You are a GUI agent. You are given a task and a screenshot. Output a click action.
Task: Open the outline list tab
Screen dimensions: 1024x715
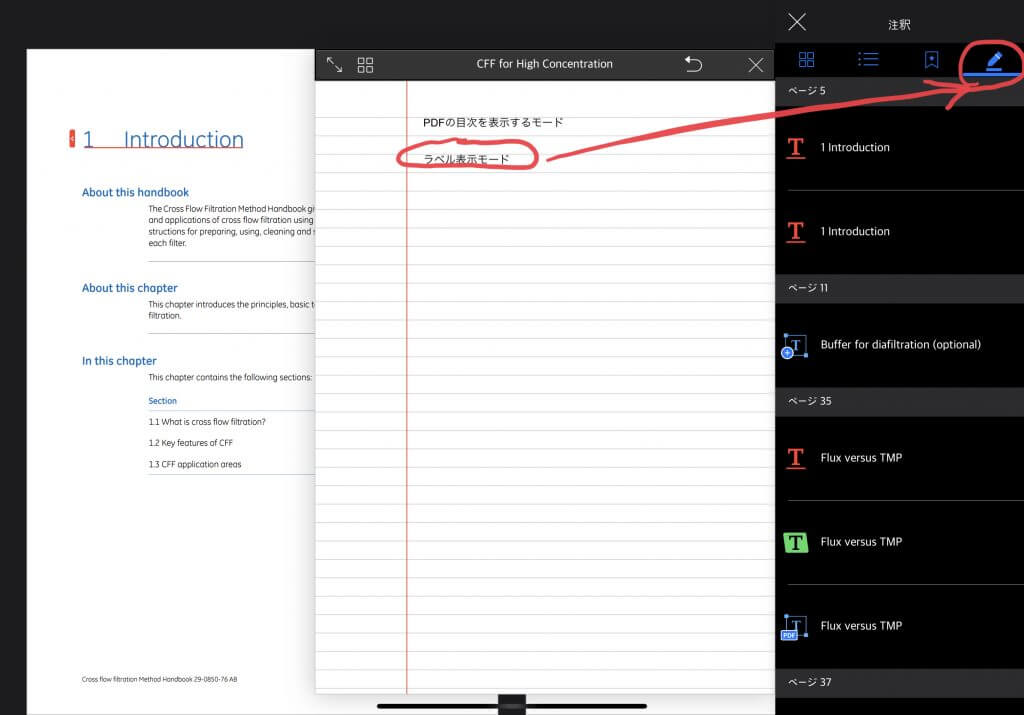[x=868, y=59]
